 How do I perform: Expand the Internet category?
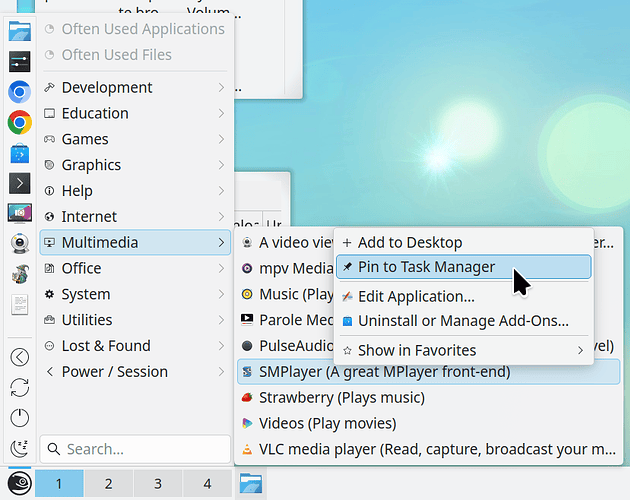click(x=135, y=217)
